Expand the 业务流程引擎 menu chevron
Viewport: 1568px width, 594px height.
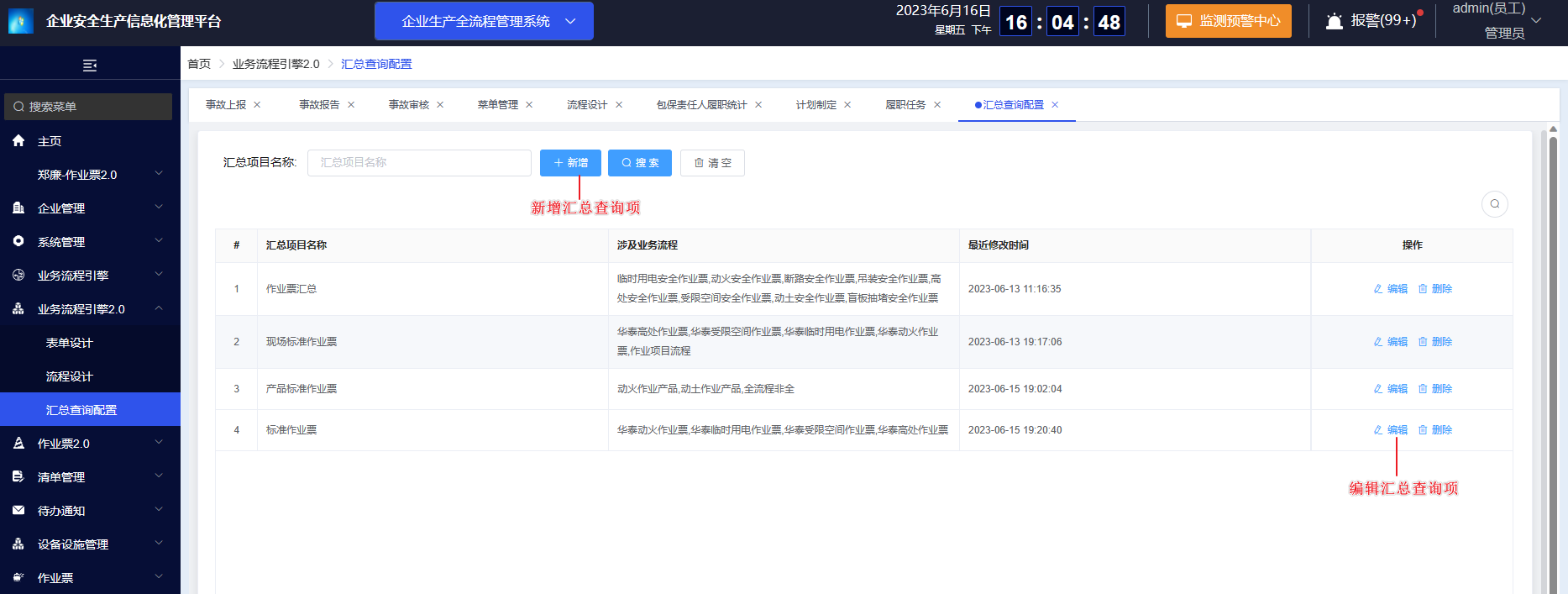pyautogui.click(x=159, y=275)
